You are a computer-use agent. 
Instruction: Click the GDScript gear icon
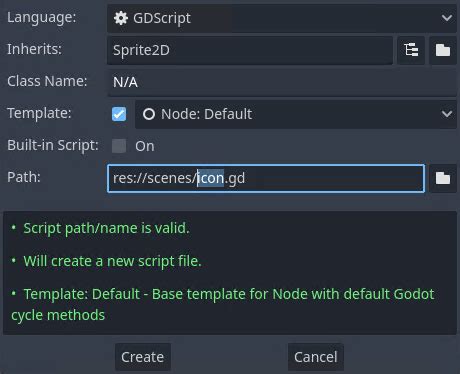(x=121, y=18)
